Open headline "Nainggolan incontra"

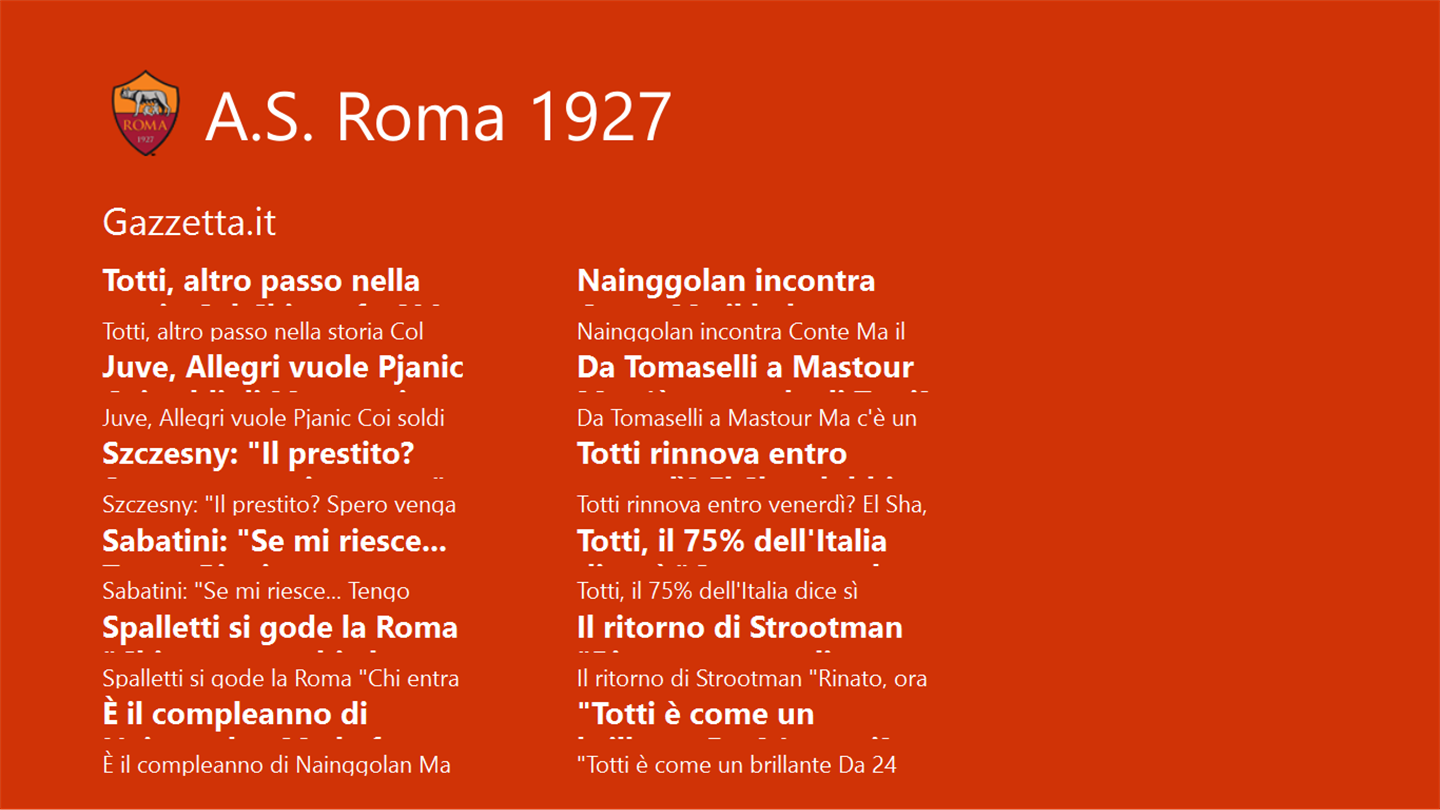pyautogui.click(x=726, y=281)
